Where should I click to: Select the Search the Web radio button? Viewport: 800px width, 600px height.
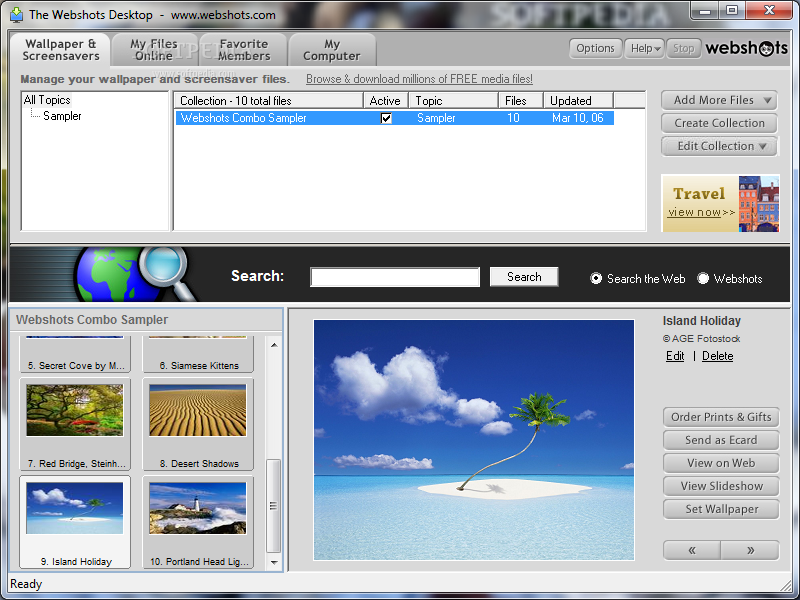(x=596, y=279)
